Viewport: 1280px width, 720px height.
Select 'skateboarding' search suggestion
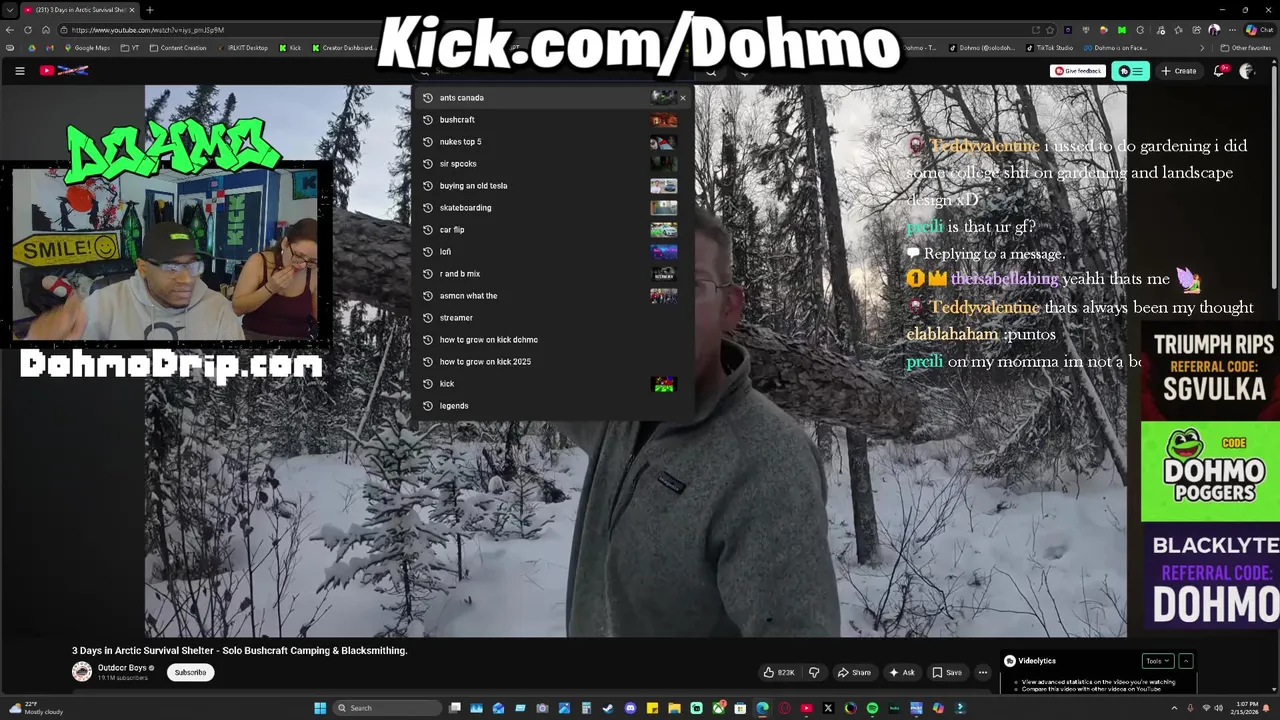(x=552, y=208)
